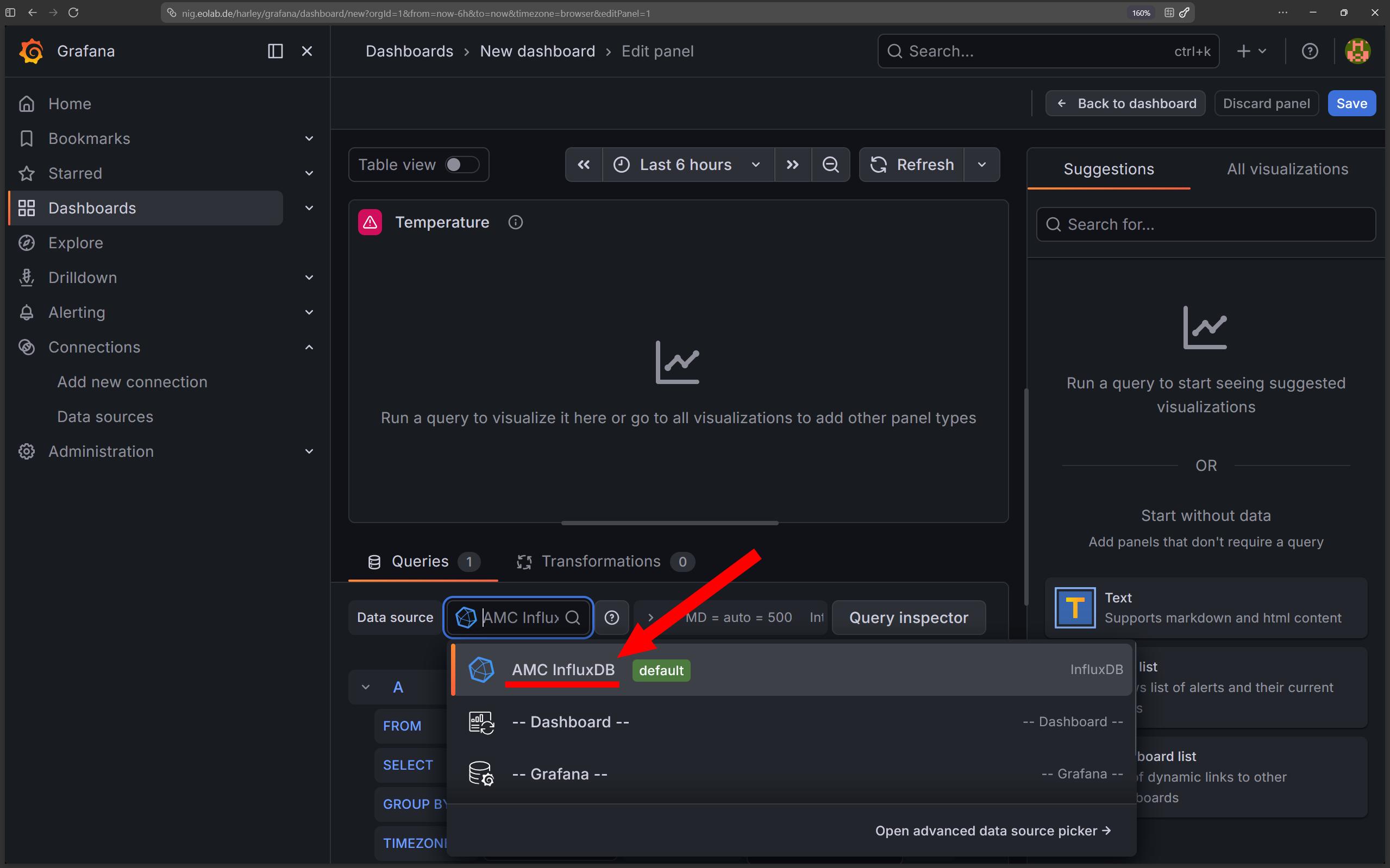Click Back to dashboard
Image resolution: width=1390 pixels, height=868 pixels.
1125,103
